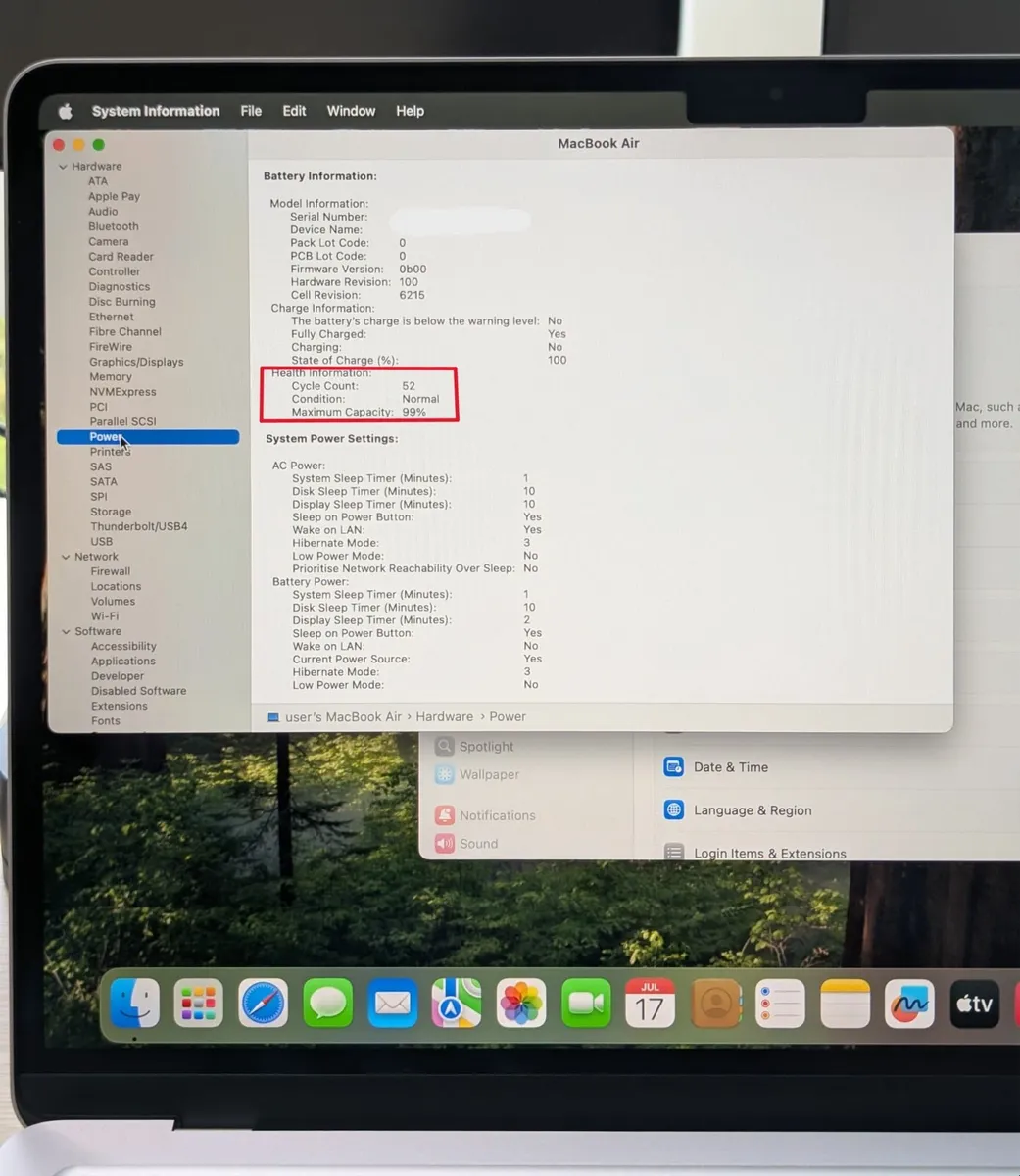Open the System Information menu
Screen dimensions: 1020x1176
pos(156,111)
